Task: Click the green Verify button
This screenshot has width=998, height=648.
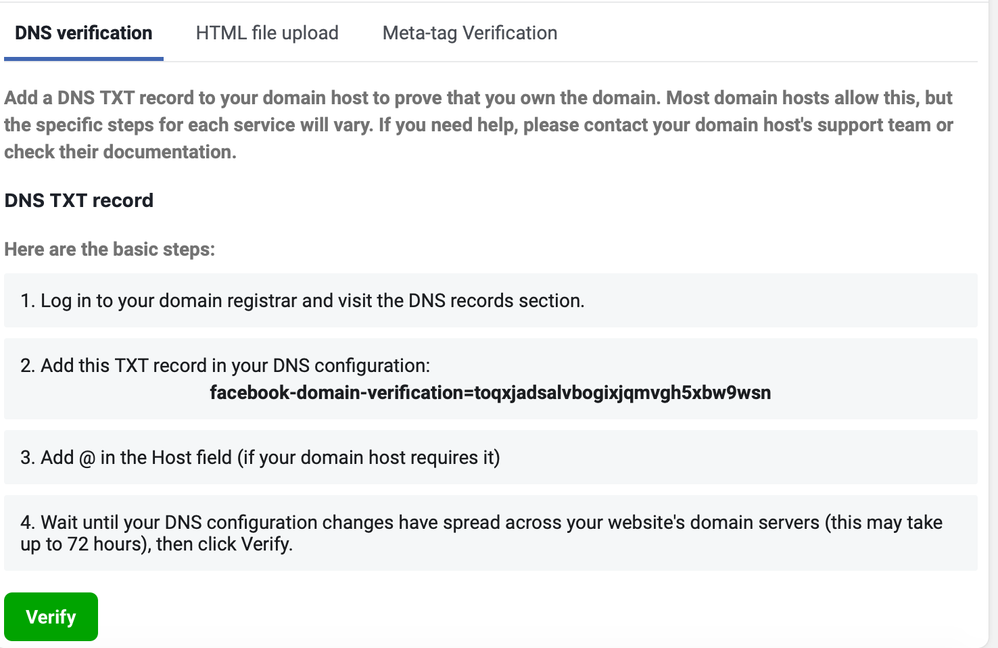Action: click(50, 616)
